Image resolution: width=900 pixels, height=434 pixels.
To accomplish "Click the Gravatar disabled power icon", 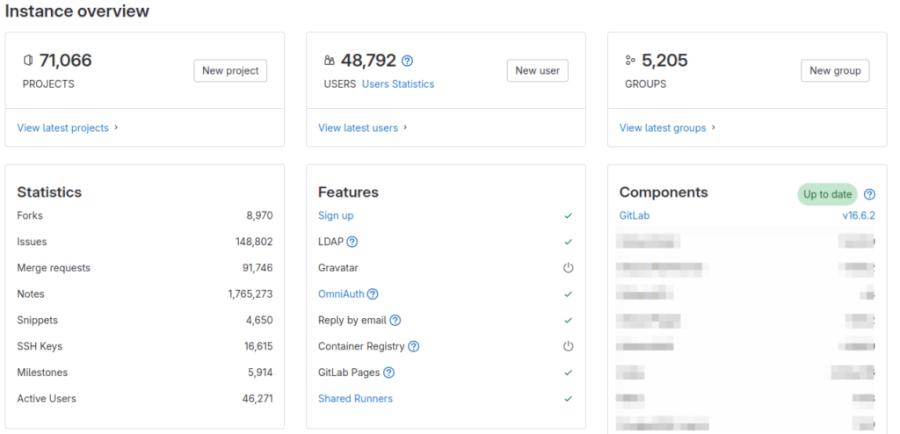I will (x=568, y=268).
